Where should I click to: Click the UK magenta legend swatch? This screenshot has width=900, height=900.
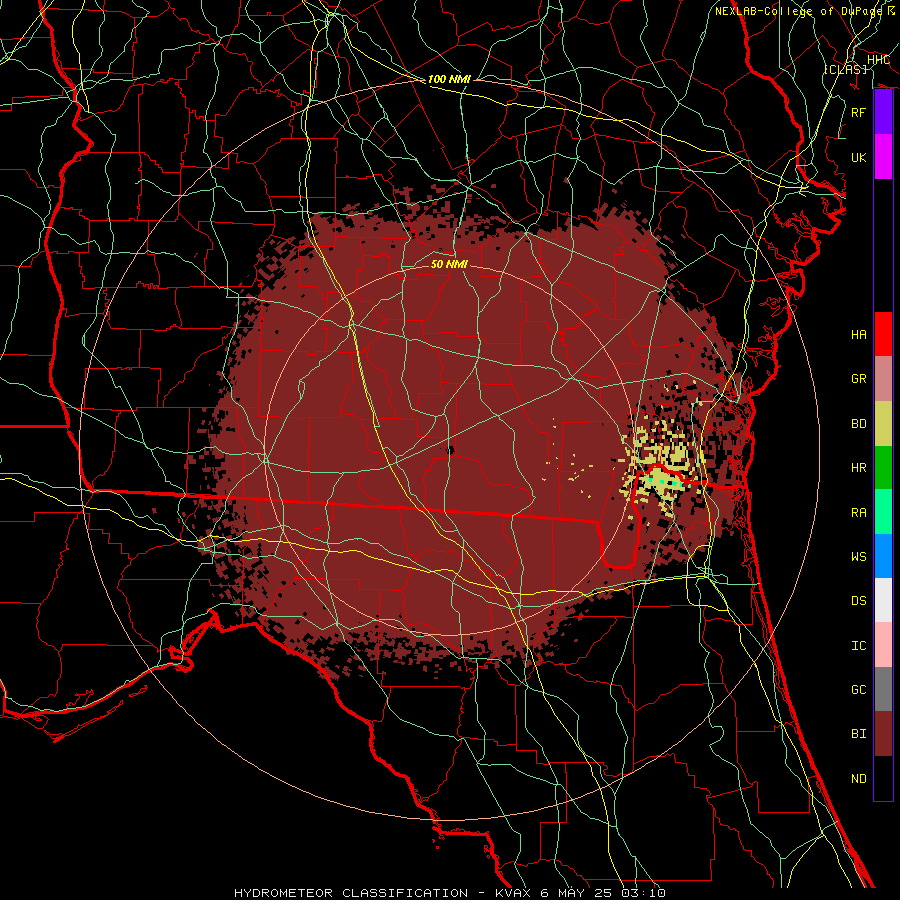(x=883, y=157)
